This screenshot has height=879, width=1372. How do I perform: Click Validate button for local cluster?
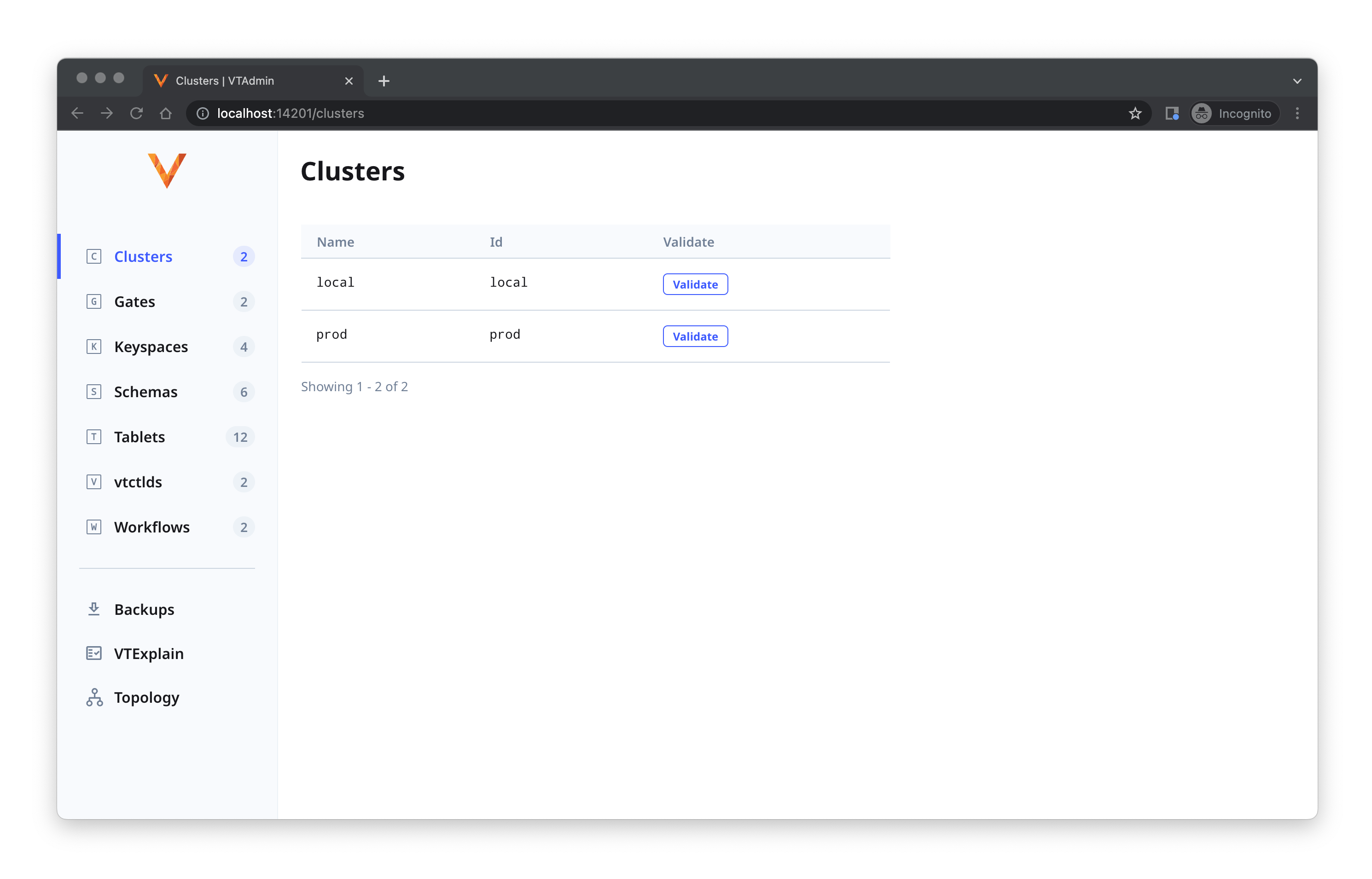click(695, 284)
